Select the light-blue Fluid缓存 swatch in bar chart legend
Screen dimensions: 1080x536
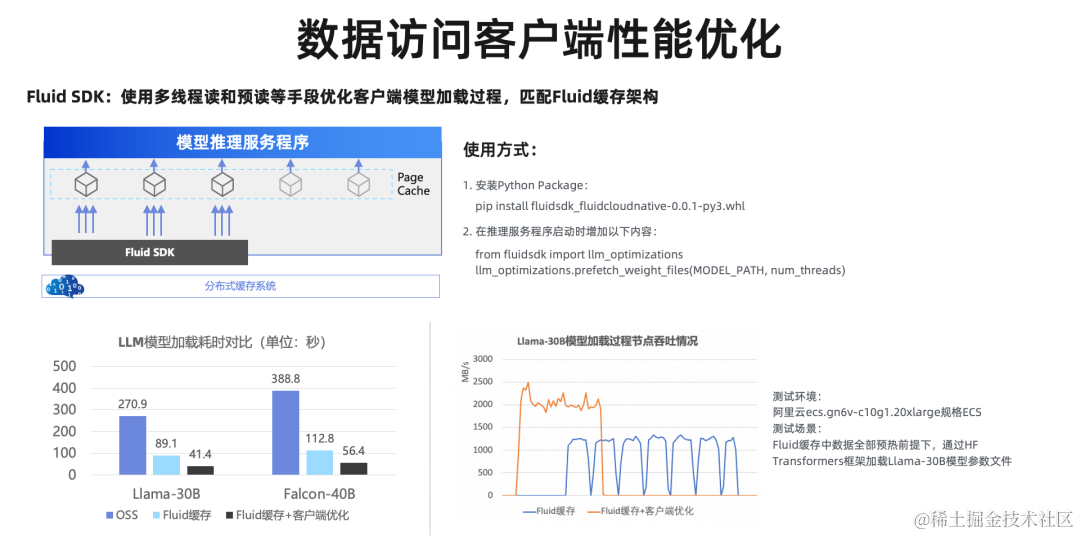click(x=158, y=515)
